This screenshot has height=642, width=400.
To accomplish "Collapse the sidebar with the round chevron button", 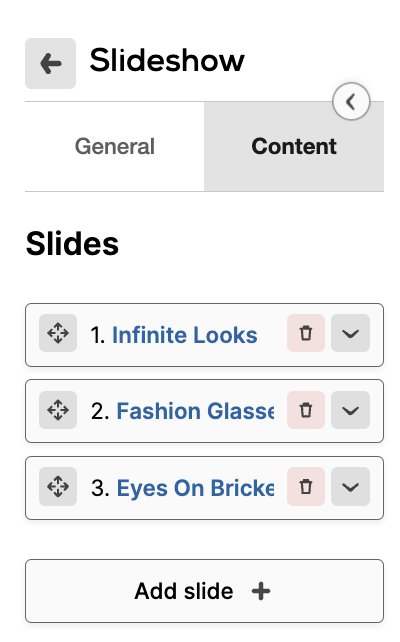I will point(351,102).
